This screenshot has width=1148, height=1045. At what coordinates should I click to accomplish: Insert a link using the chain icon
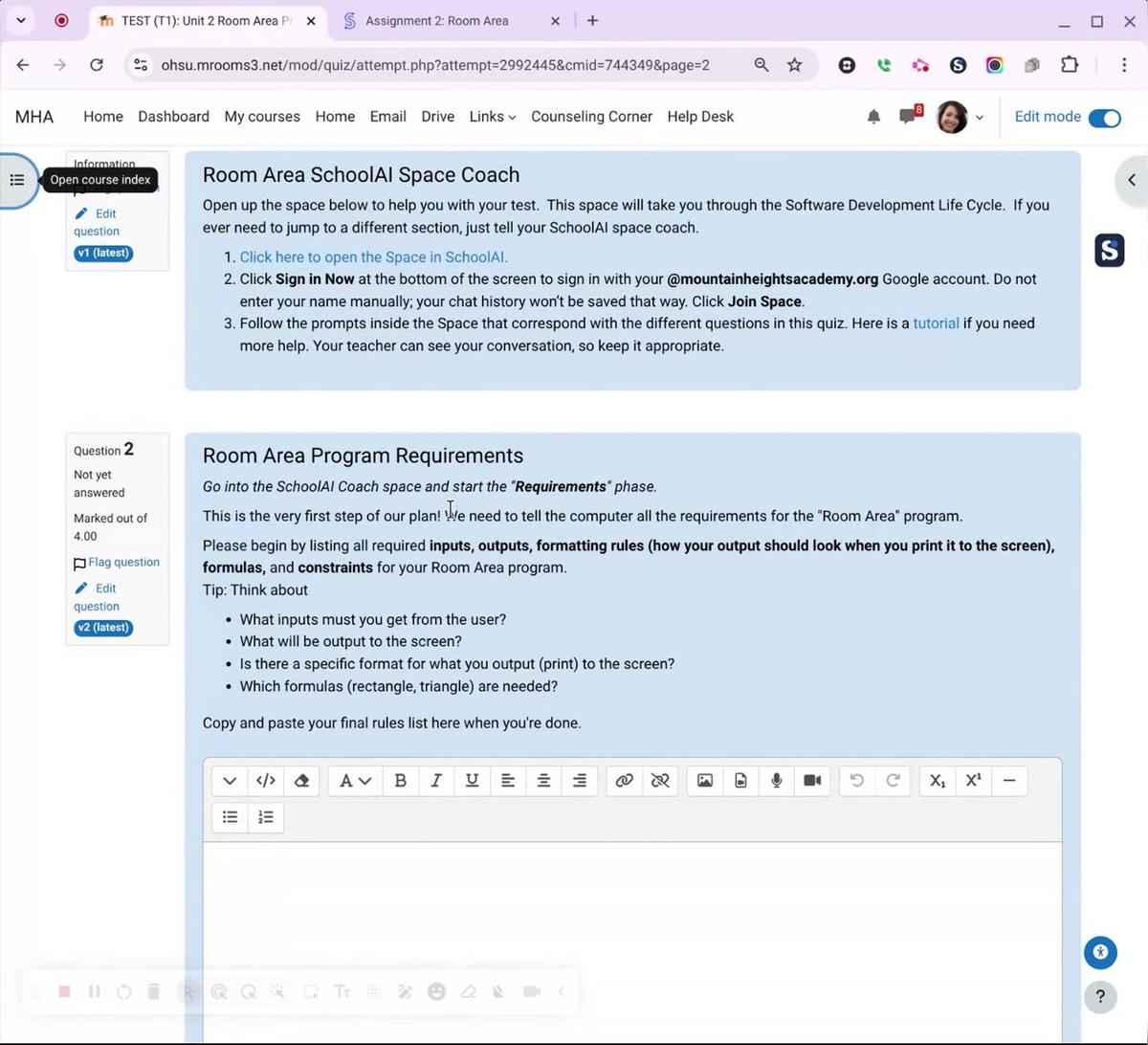tap(624, 781)
